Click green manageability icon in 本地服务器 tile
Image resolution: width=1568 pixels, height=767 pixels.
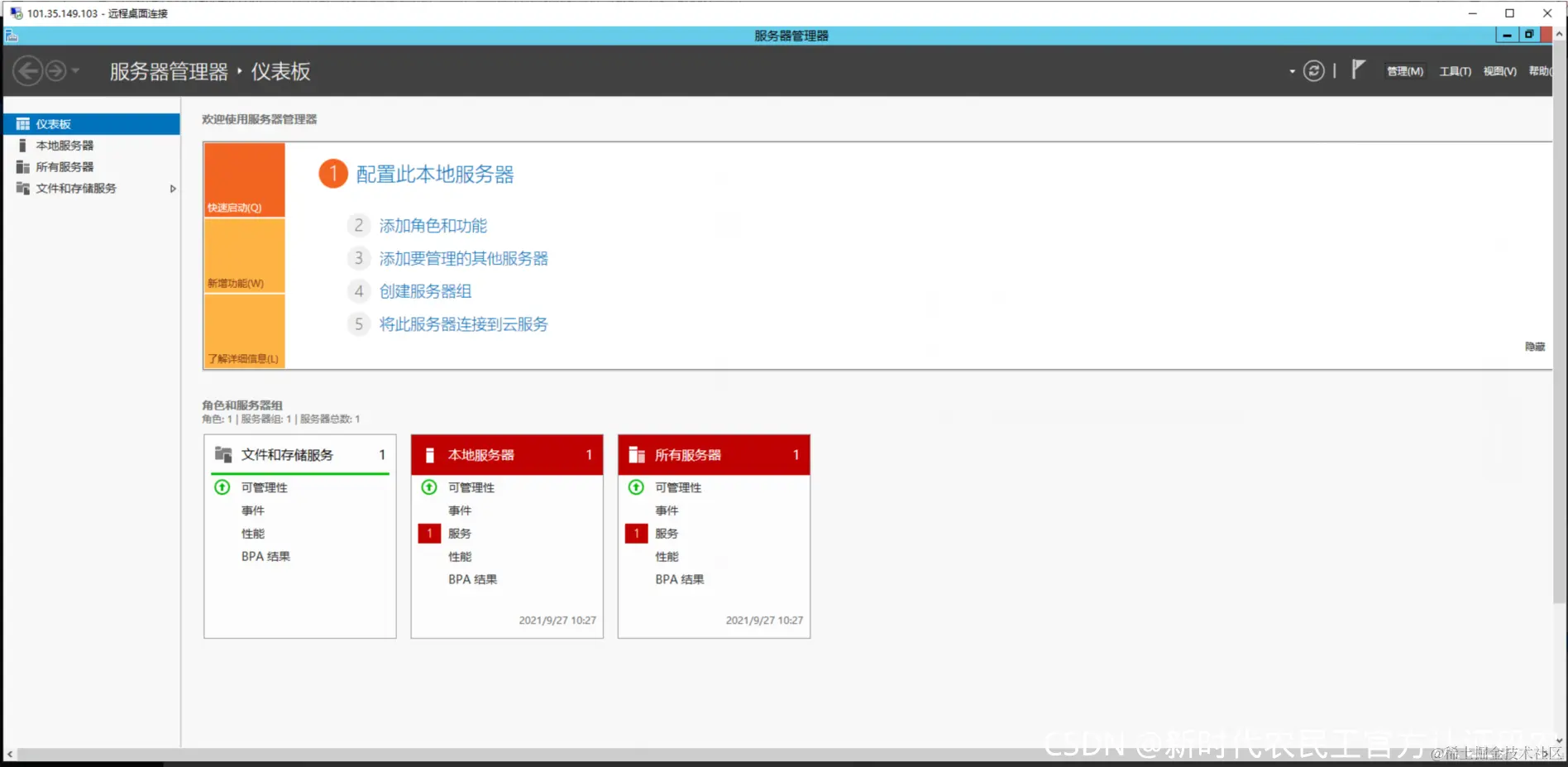[x=429, y=487]
